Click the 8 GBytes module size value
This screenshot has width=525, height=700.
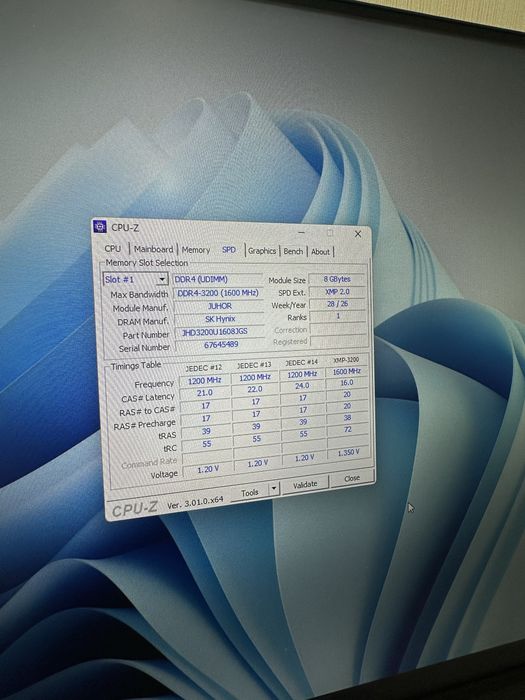337,279
